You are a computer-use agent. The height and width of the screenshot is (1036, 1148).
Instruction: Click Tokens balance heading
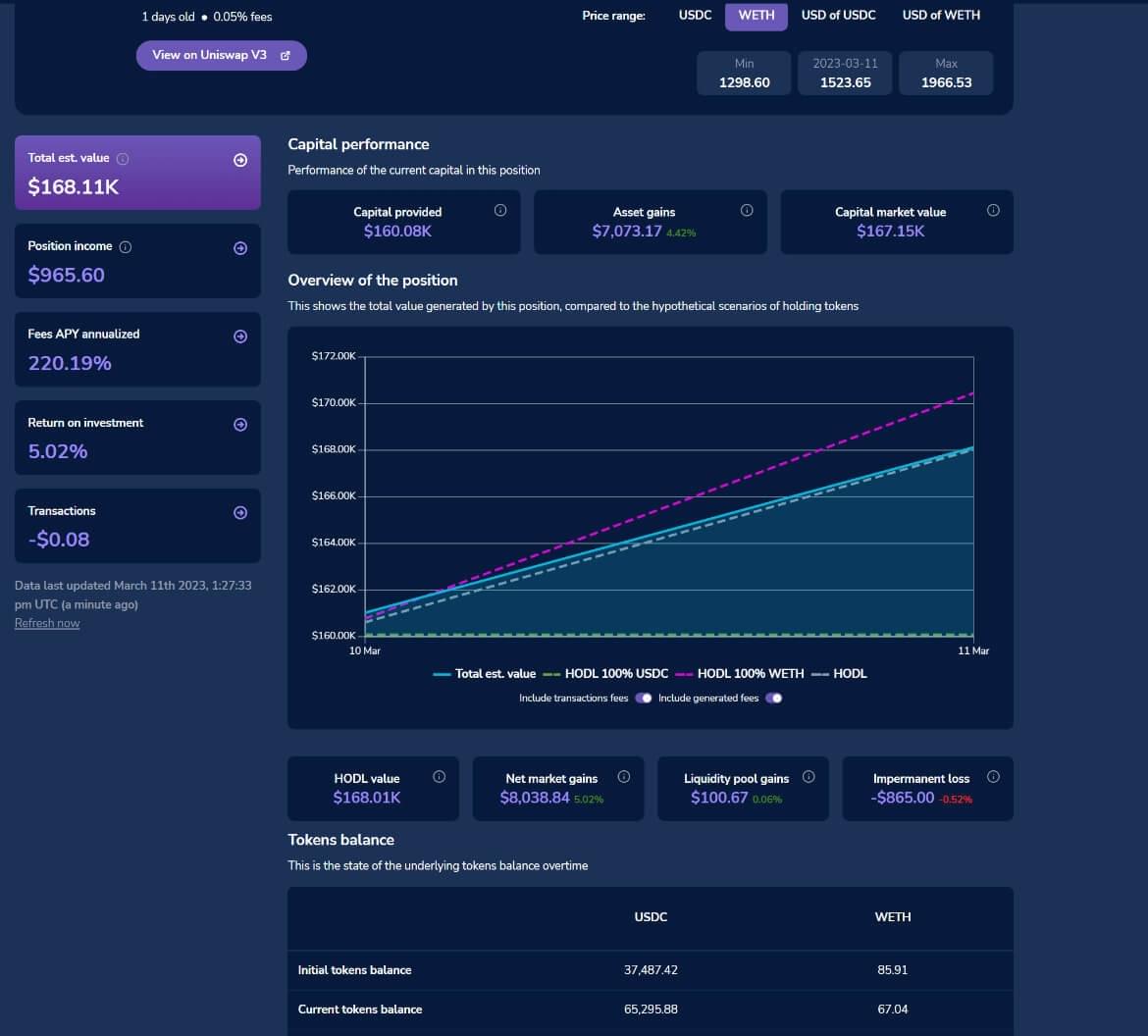(x=341, y=840)
